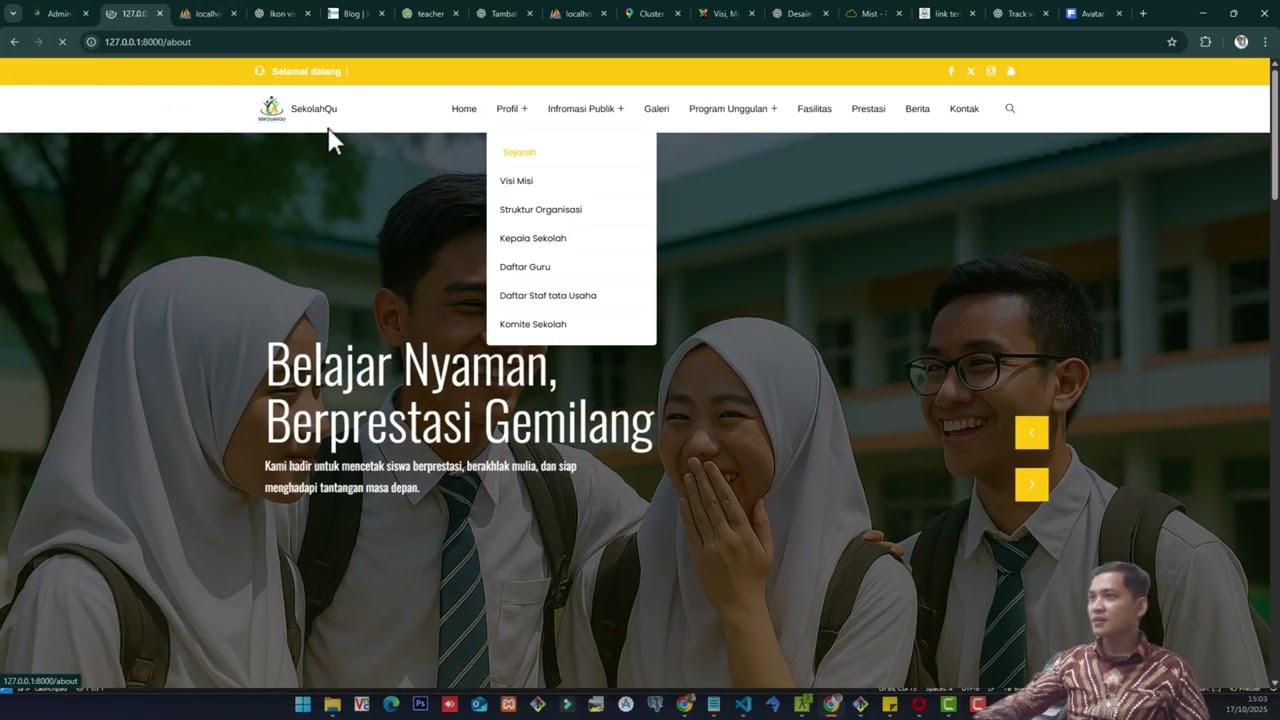Click the Facebook icon in yellow top bar
Viewport: 1280px width, 720px height.
point(951,71)
